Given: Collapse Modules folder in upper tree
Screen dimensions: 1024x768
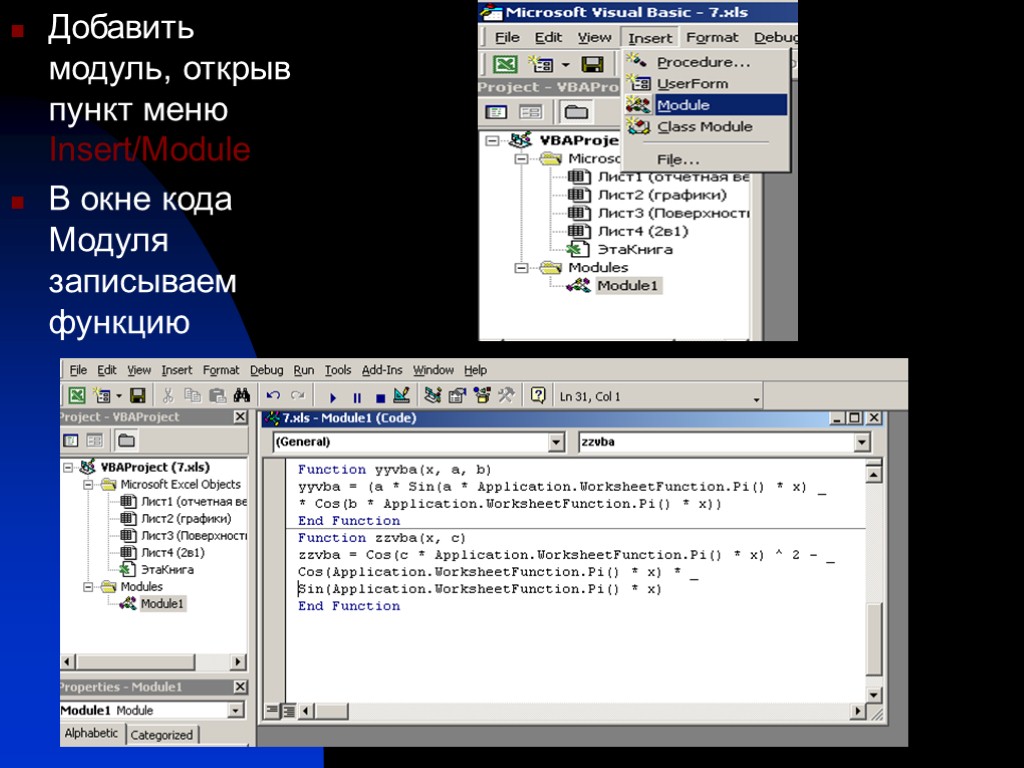Looking at the screenshot, I should (x=521, y=268).
